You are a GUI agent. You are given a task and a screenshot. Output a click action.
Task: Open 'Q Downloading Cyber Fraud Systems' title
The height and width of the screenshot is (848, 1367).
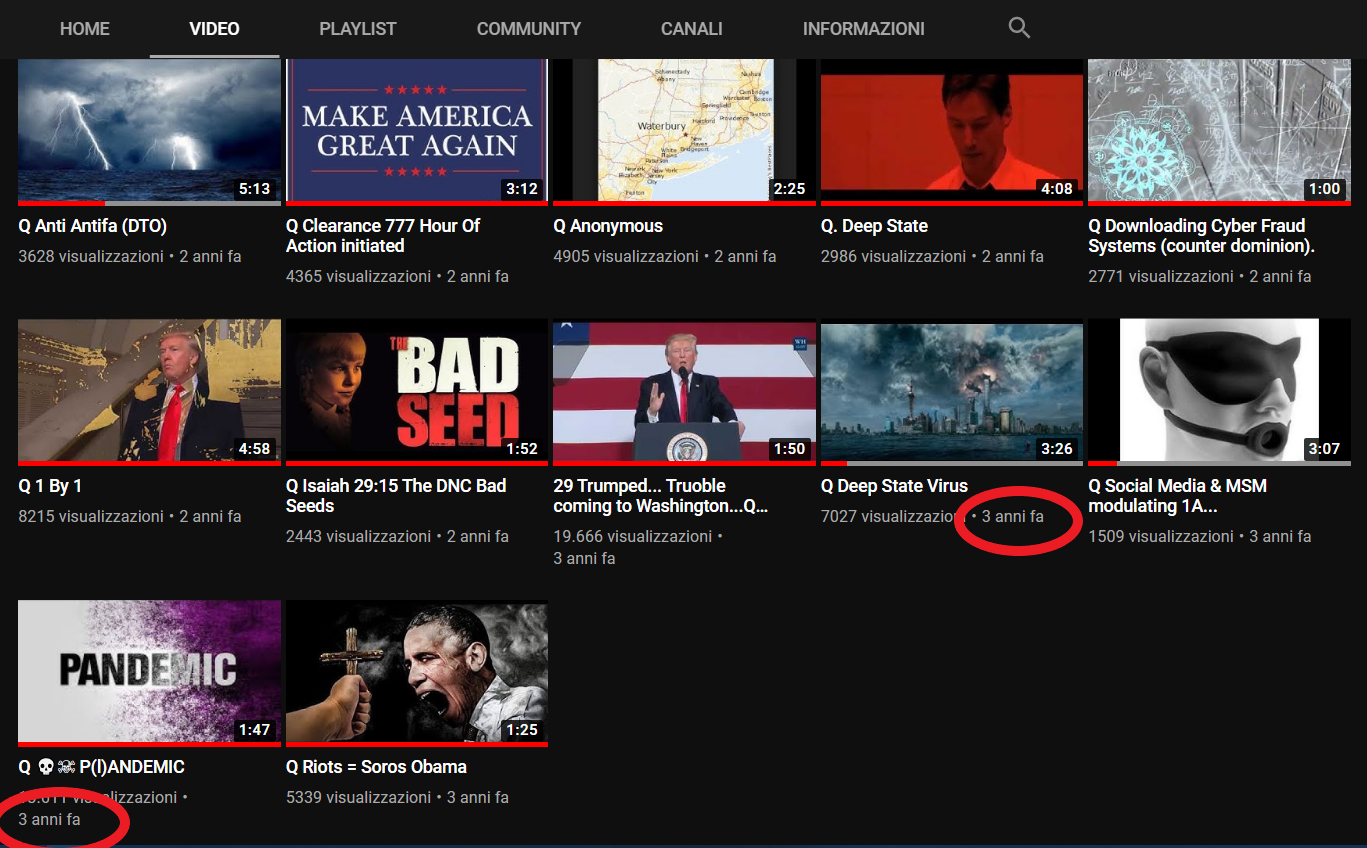click(x=1201, y=236)
